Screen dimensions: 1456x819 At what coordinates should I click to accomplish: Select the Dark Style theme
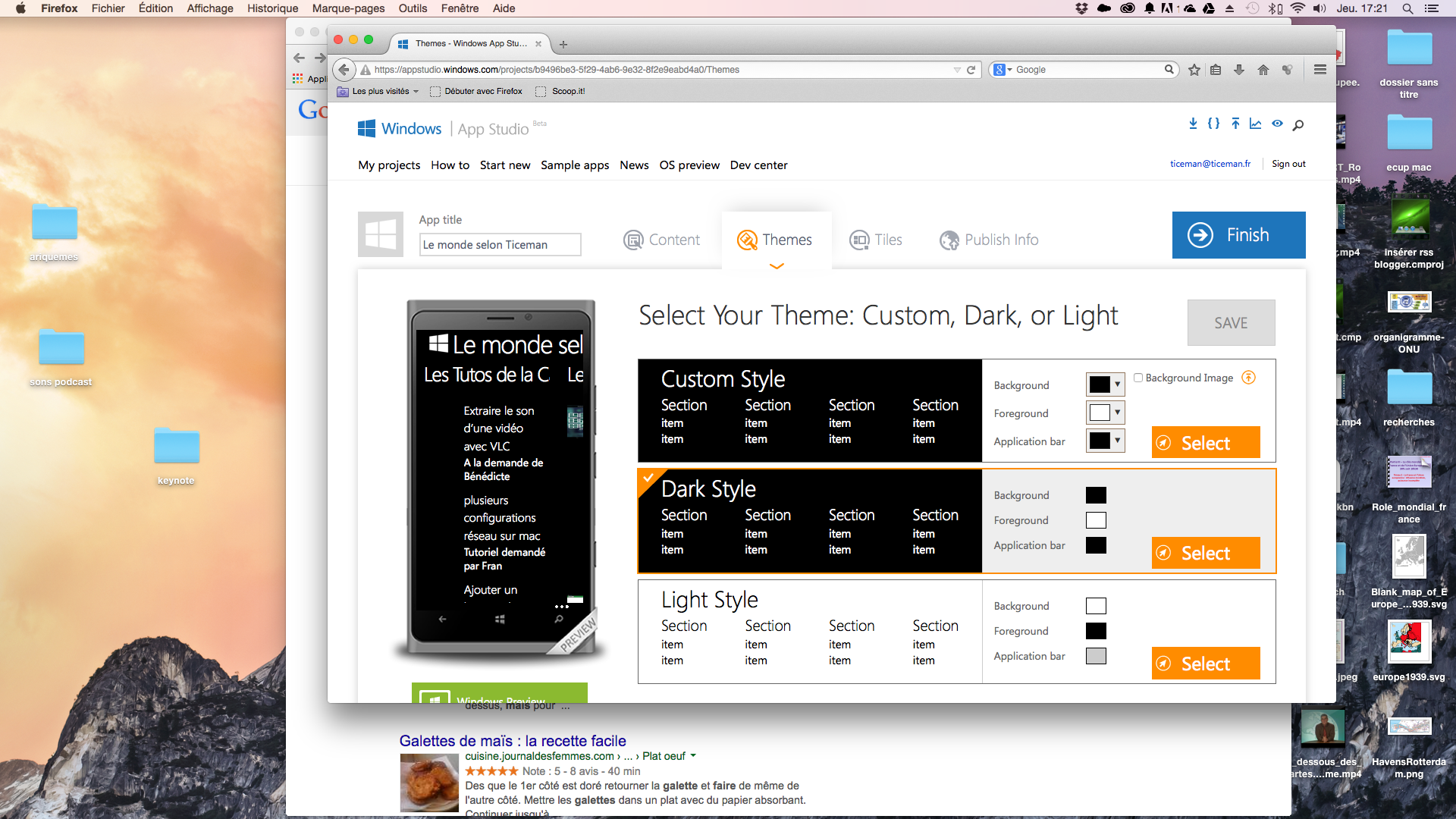[x=1206, y=553]
